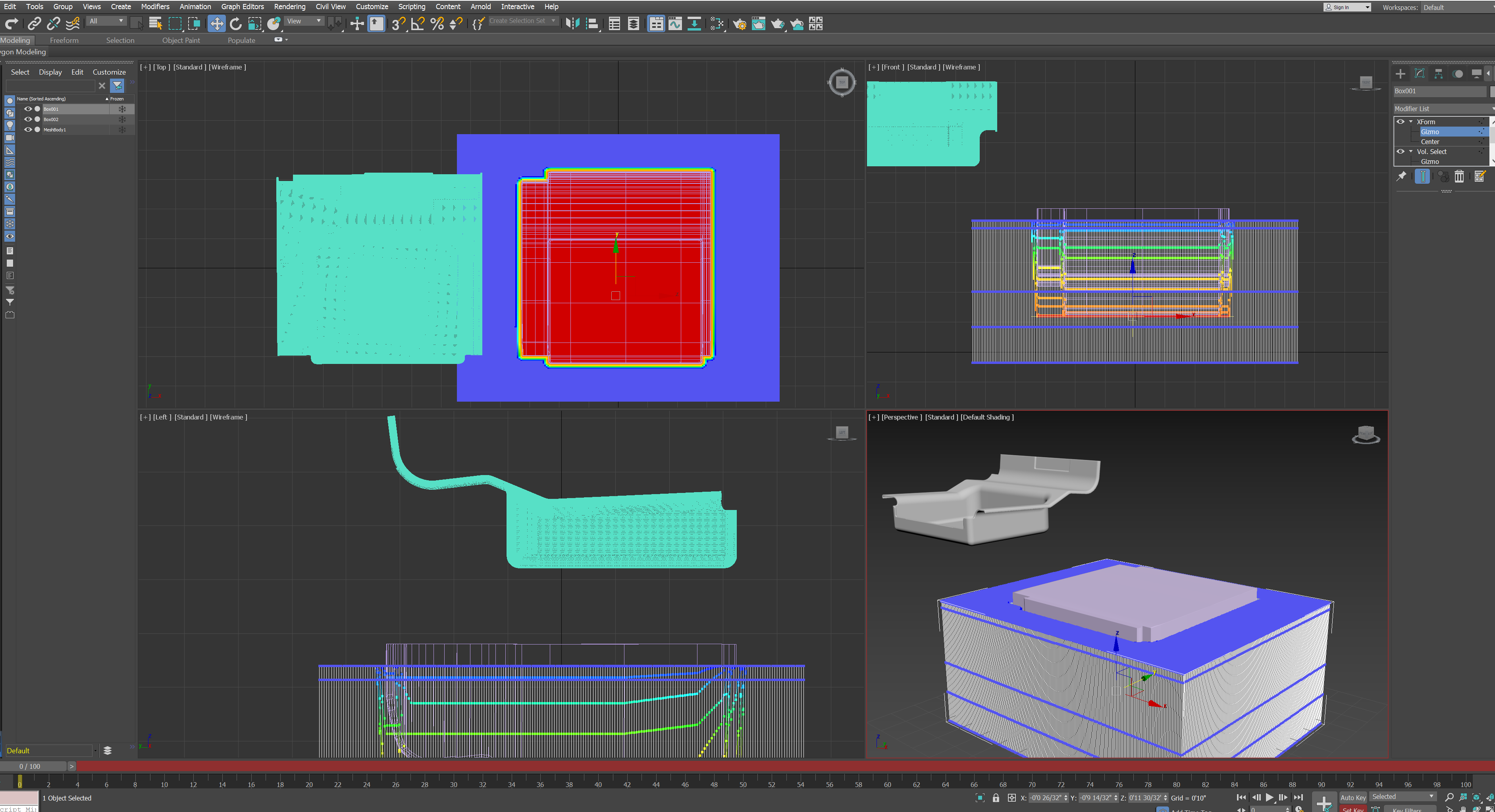Click the Play Animation button
The image size is (1495, 812).
tap(1269, 797)
